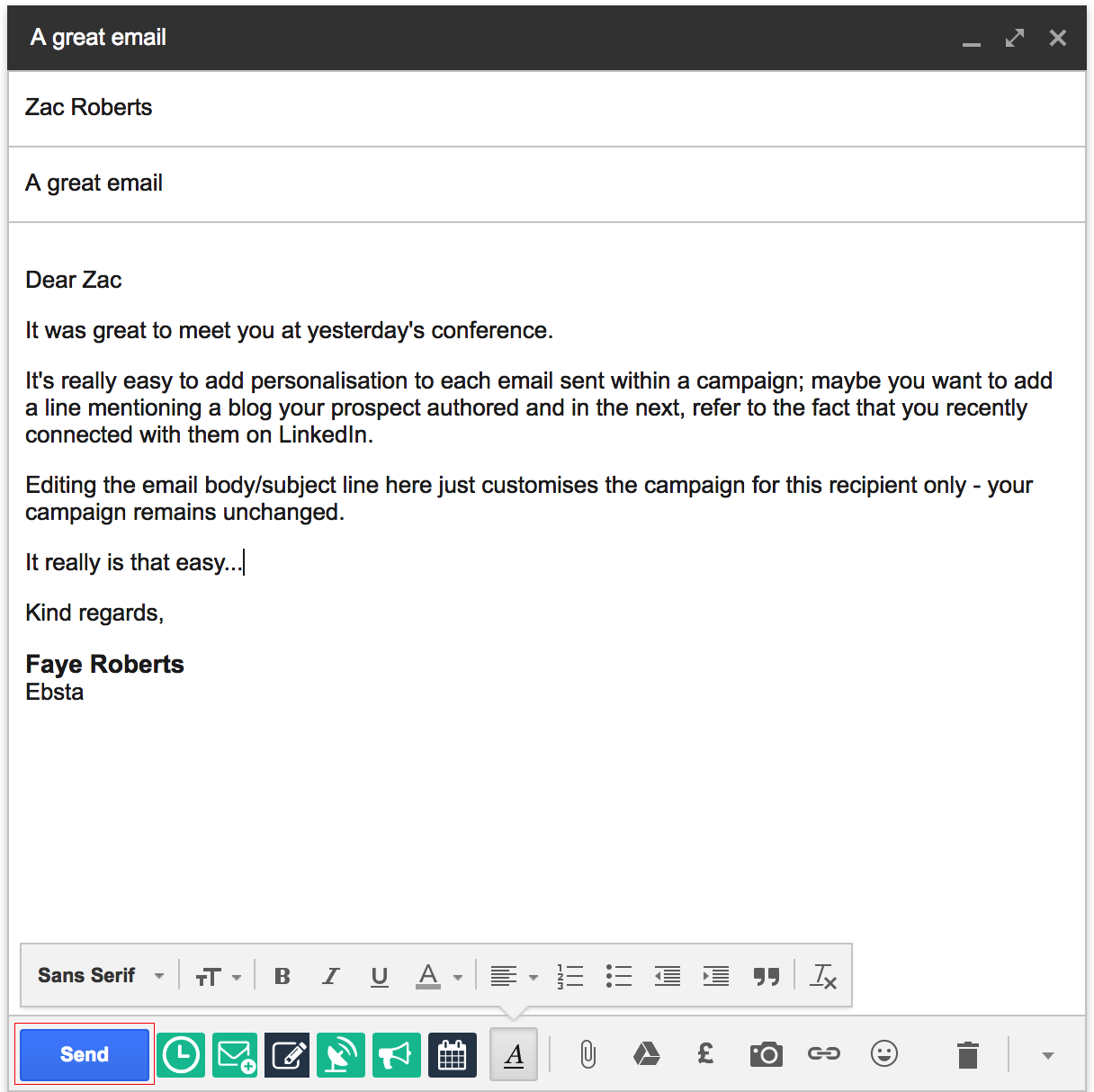Image resolution: width=1094 pixels, height=1092 pixels.
Task: Discard the draft with the trash icon
Action: [968, 1054]
